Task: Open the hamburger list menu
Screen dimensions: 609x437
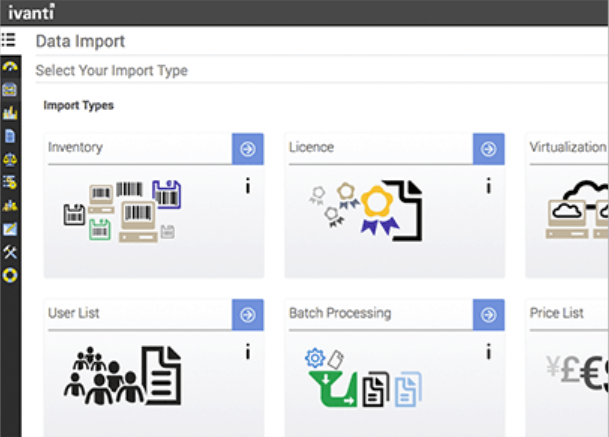Action: [9, 41]
